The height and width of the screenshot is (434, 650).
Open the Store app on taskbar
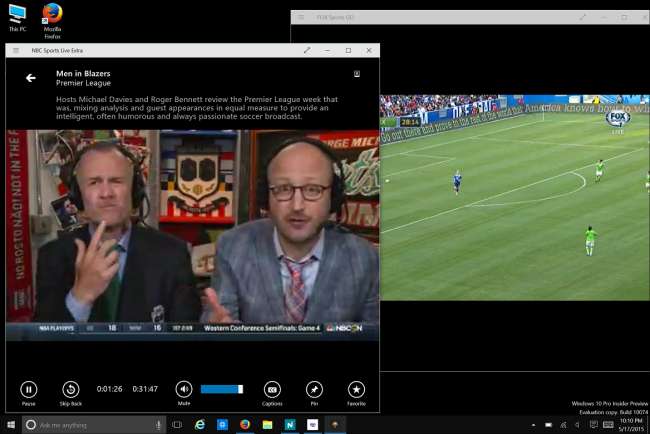[x=223, y=425]
